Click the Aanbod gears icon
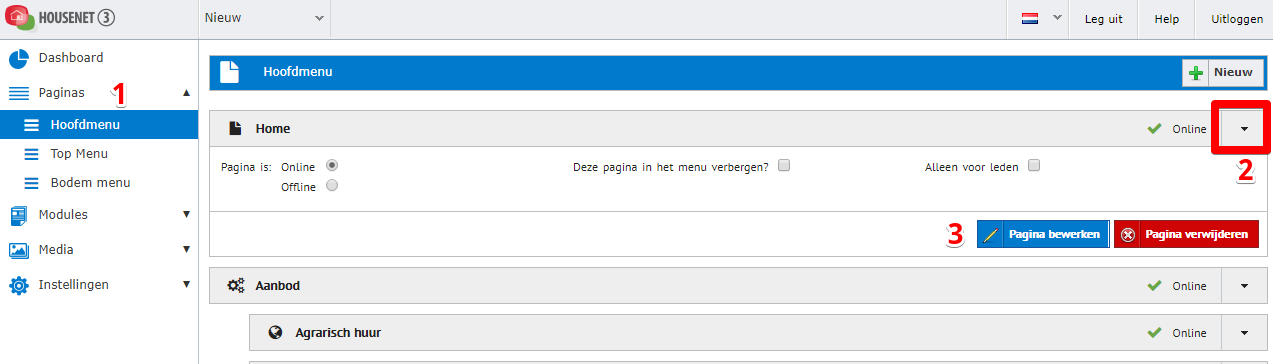Image resolution: width=1276 pixels, height=364 pixels. 236,286
